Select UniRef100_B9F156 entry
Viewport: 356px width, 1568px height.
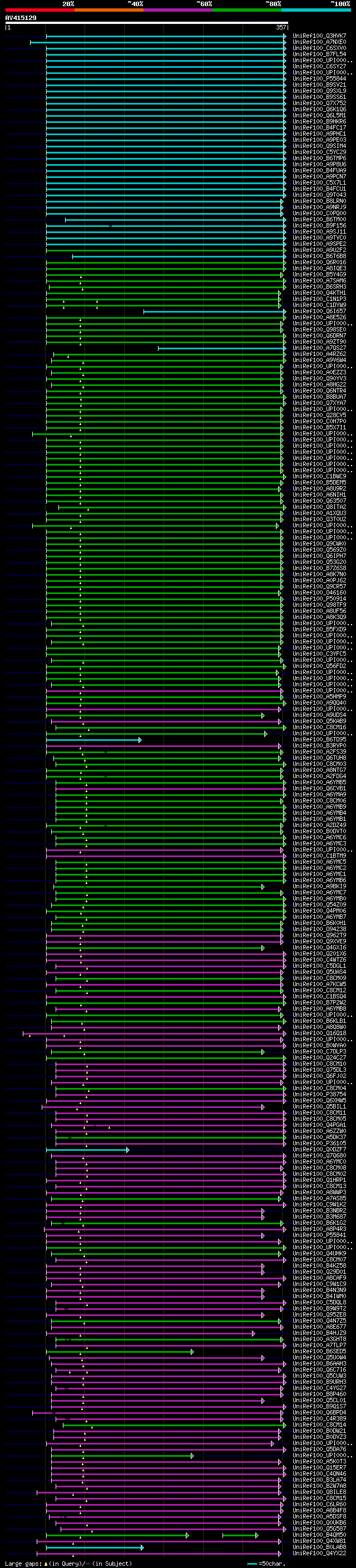[319, 226]
